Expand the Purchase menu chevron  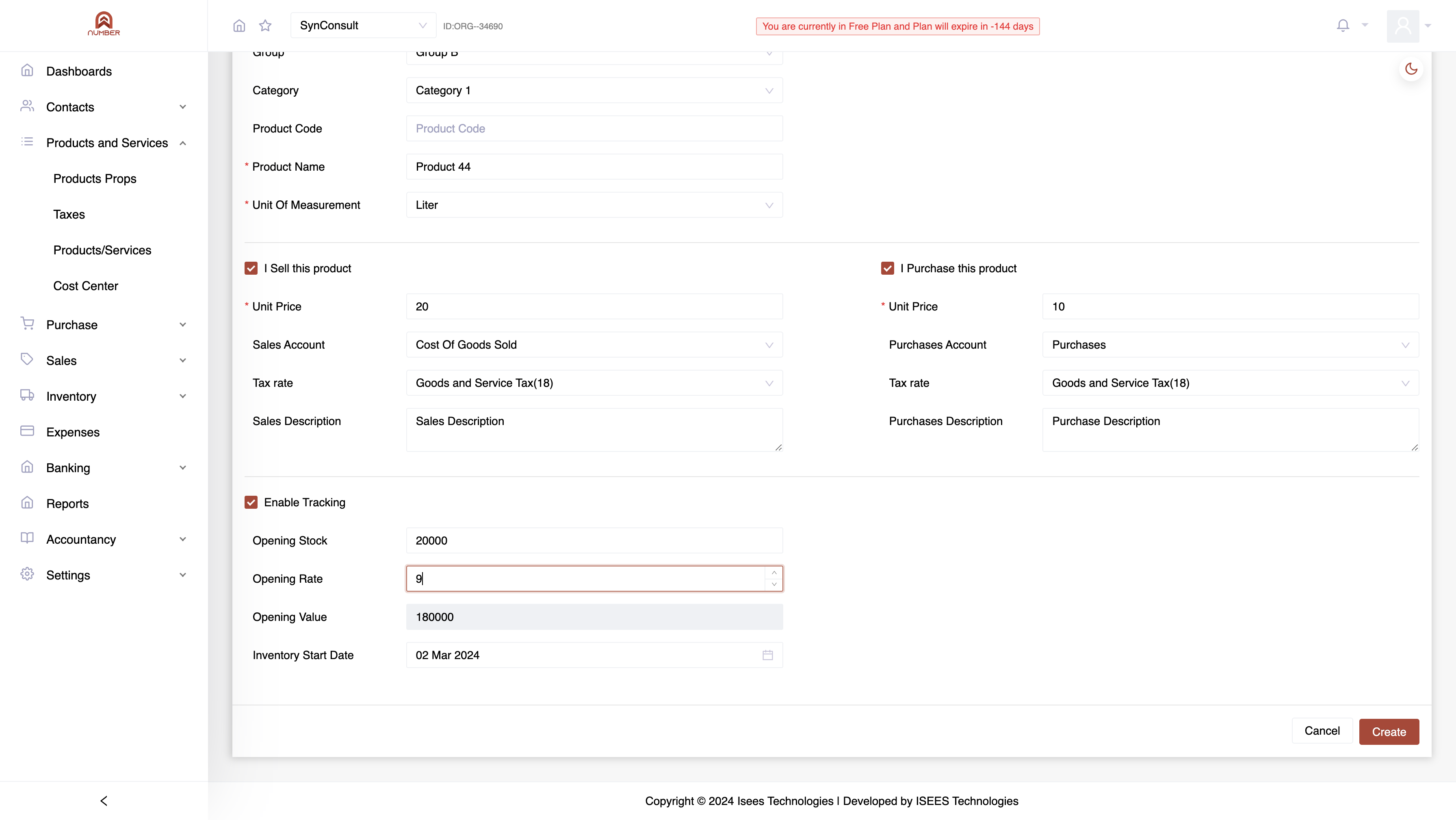[x=182, y=325]
